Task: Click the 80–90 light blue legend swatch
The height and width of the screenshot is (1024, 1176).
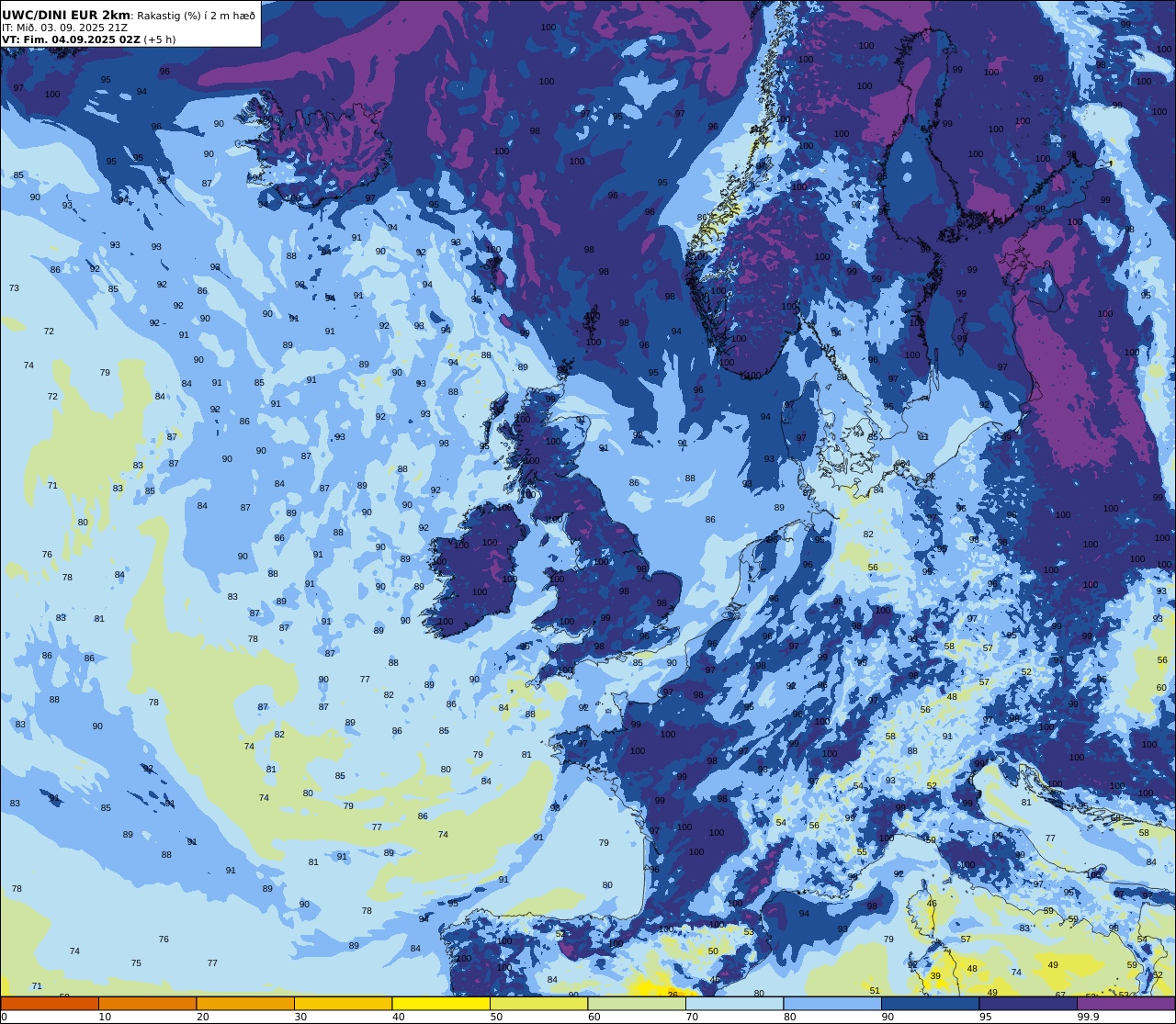Action: pyautogui.click(x=832, y=1003)
